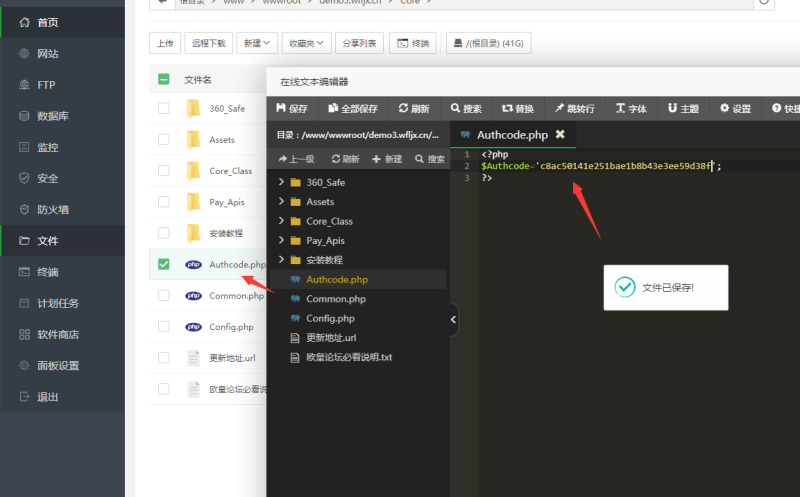The width and height of the screenshot is (800, 497).
Task: Click the 终端 terminal icon in sidebar
Action: [24, 271]
